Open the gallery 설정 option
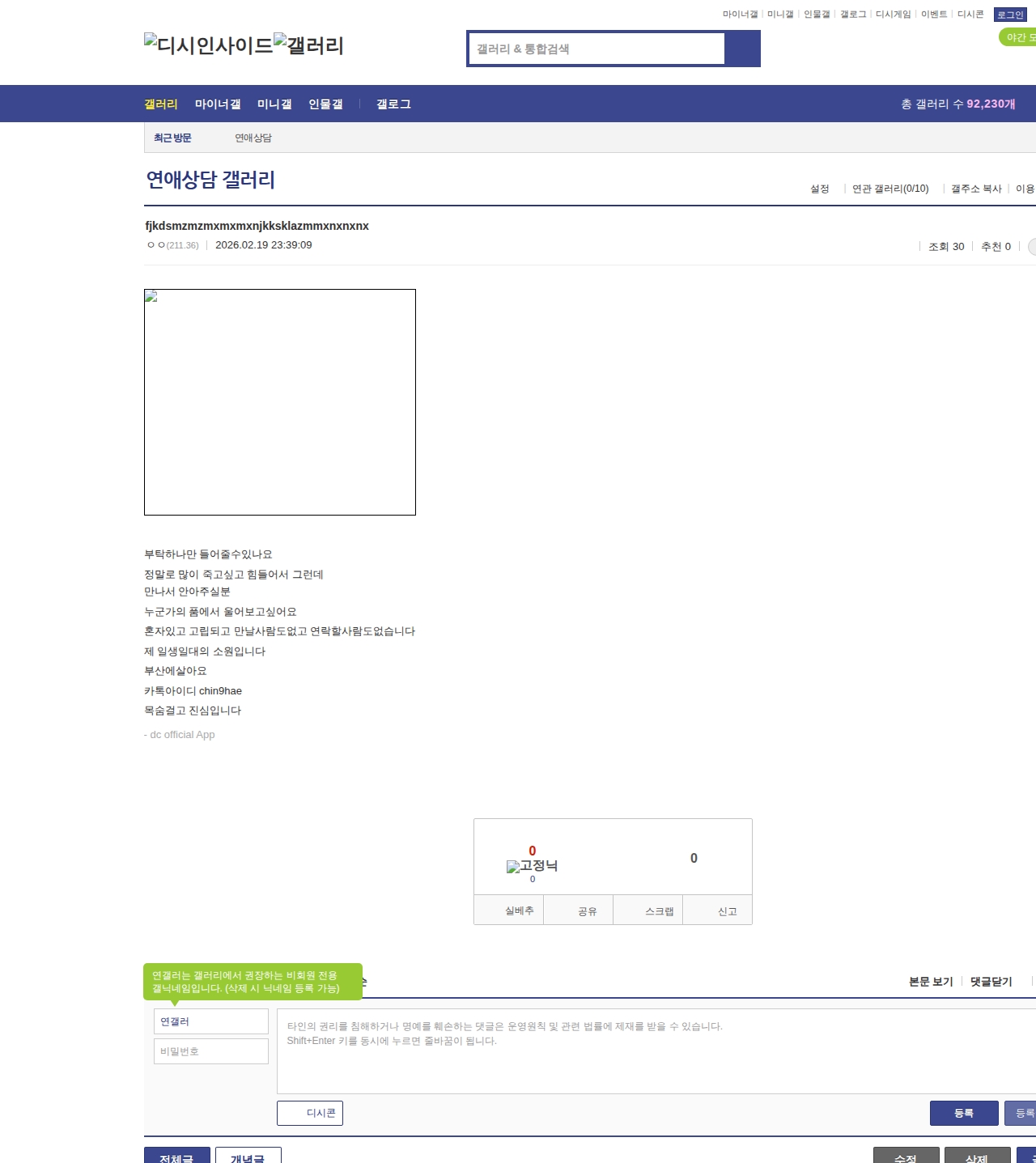1036x1163 pixels. (x=820, y=189)
